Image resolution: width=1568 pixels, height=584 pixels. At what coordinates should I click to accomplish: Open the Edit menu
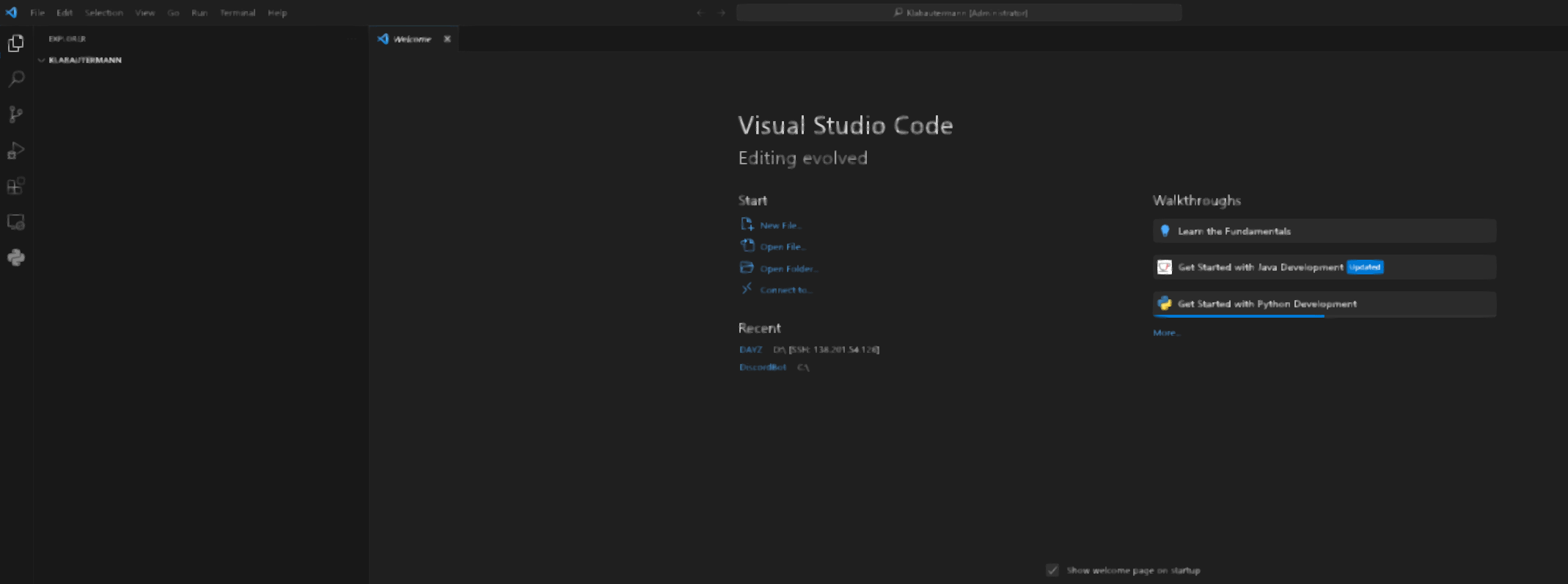coord(65,12)
